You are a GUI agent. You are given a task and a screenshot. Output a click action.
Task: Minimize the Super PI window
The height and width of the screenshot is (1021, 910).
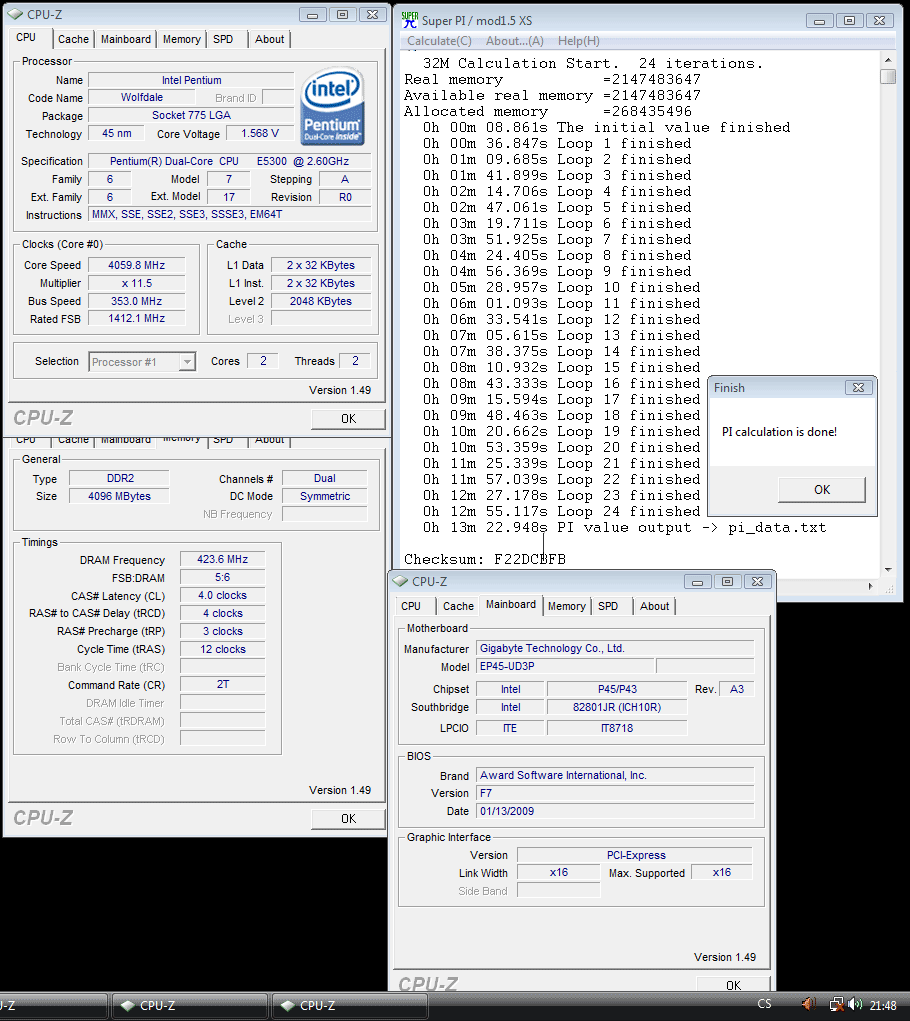[x=820, y=21]
